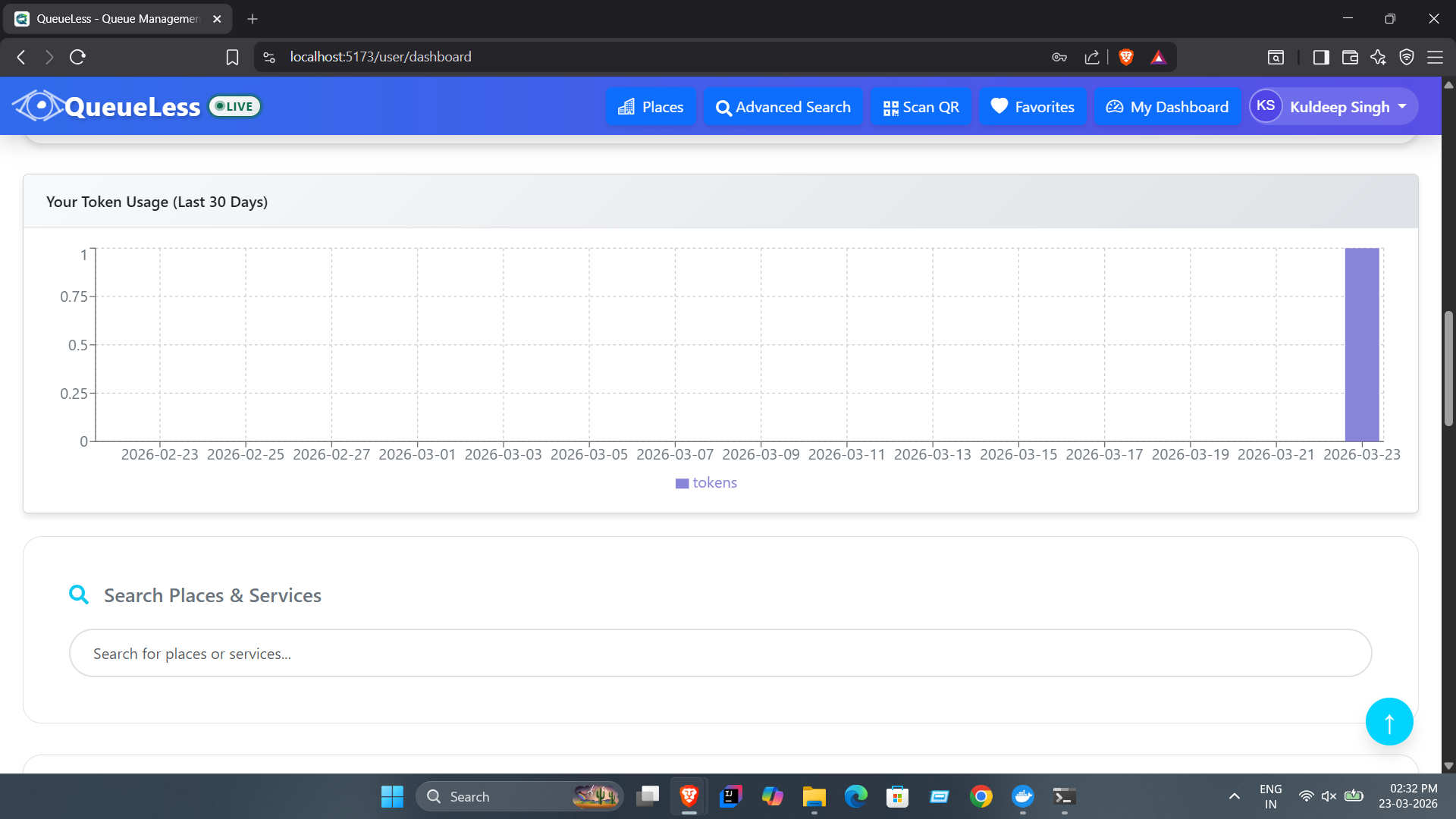The image size is (1456, 819).
Task: Close the QueueLess tab
Action: click(217, 19)
